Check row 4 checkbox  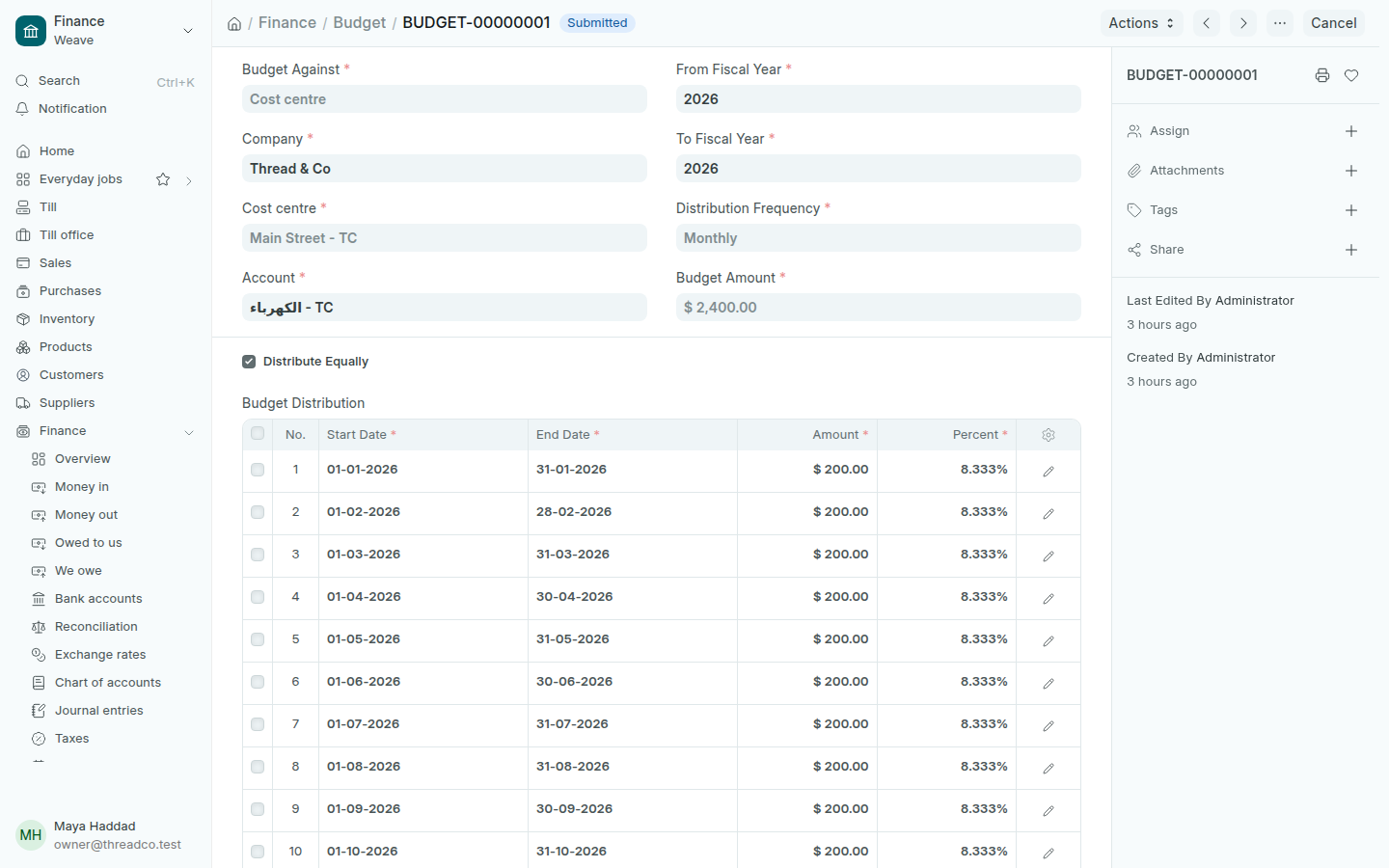pyautogui.click(x=258, y=597)
